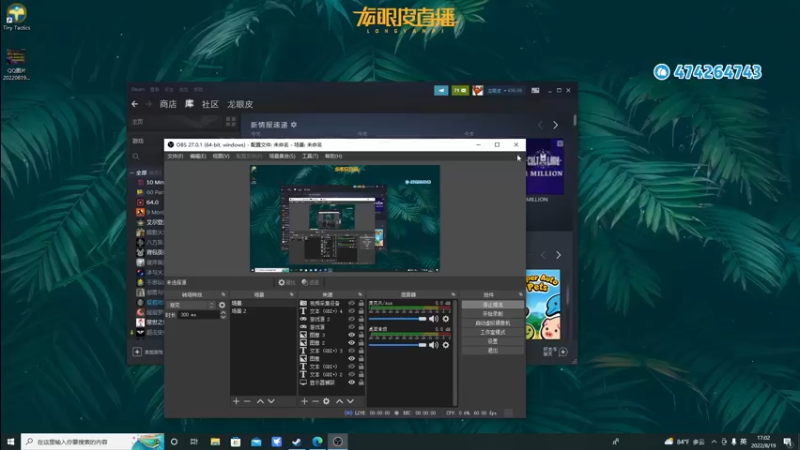Hide the 显示器捕获 source
Screen dimensions: 800x450
click(x=352, y=382)
